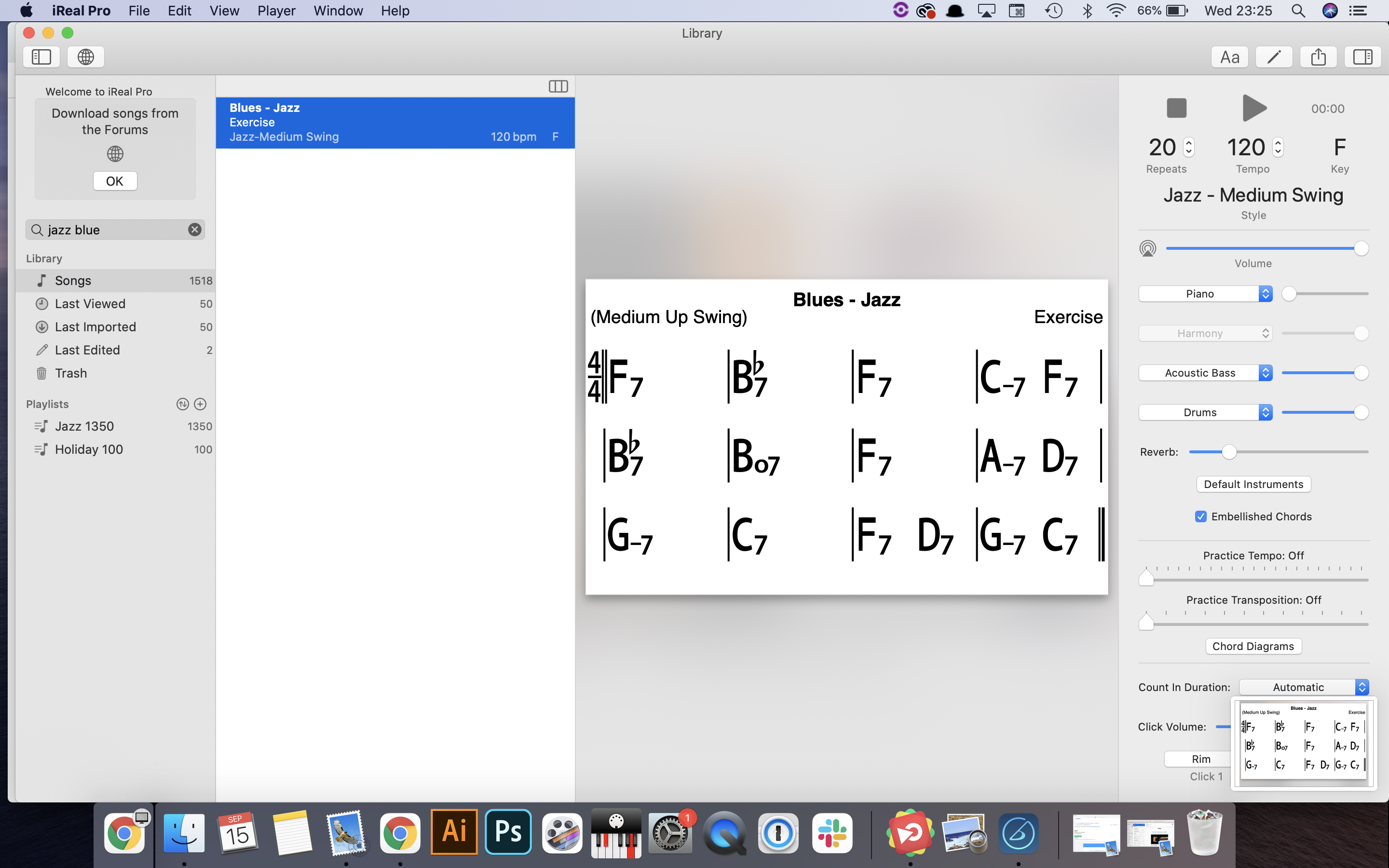Viewport: 1389px width, 868px height.
Task: Open Adobe Illustrator from the dock
Action: pyautogui.click(x=454, y=832)
